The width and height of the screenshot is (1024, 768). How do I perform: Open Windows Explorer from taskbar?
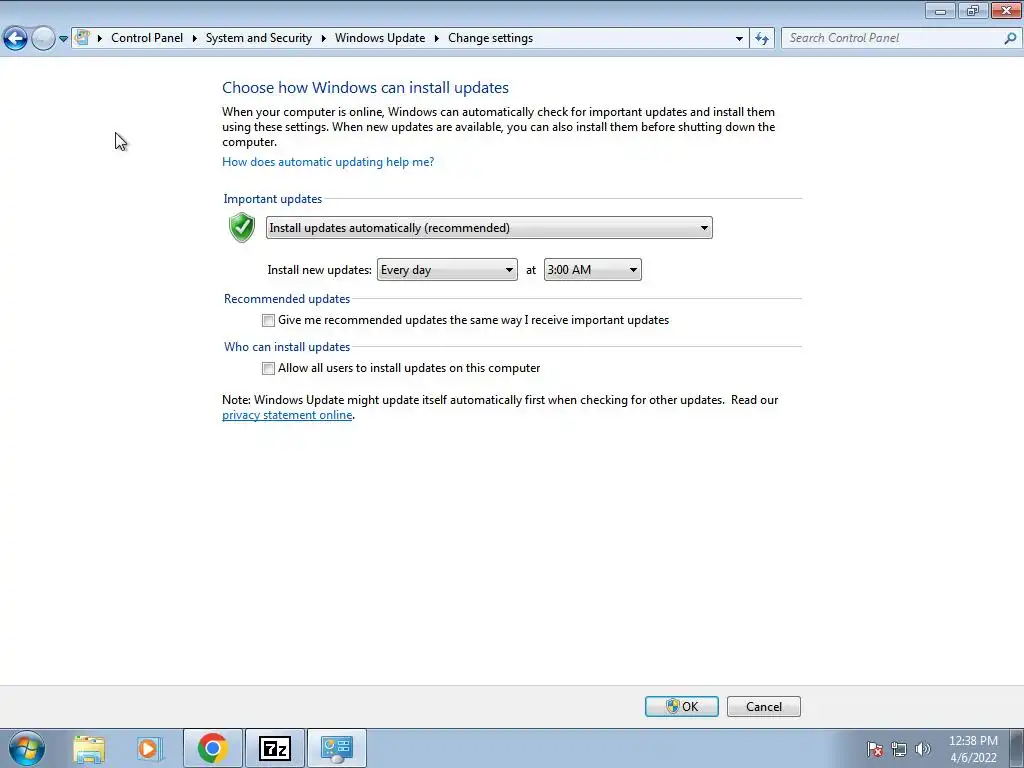point(89,748)
